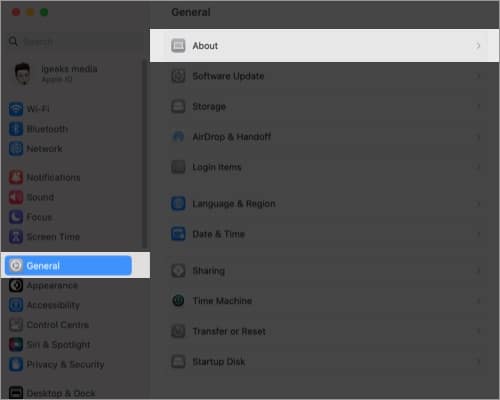Select the Sound speaker icon

pyautogui.click(x=16, y=197)
